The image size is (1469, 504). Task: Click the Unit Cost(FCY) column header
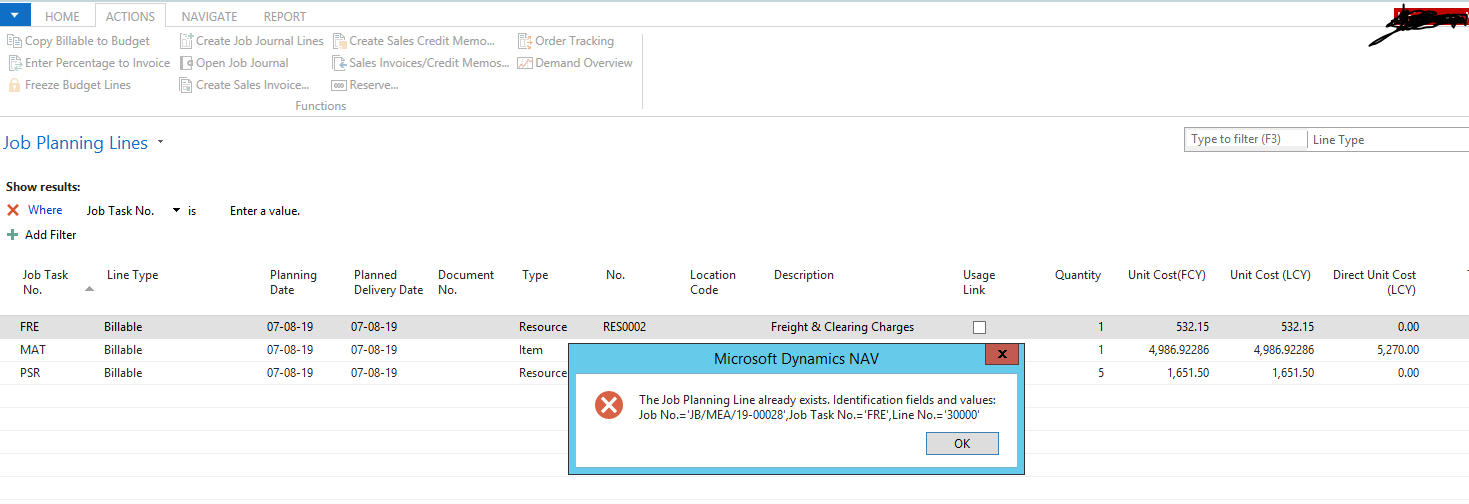pos(1167,275)
